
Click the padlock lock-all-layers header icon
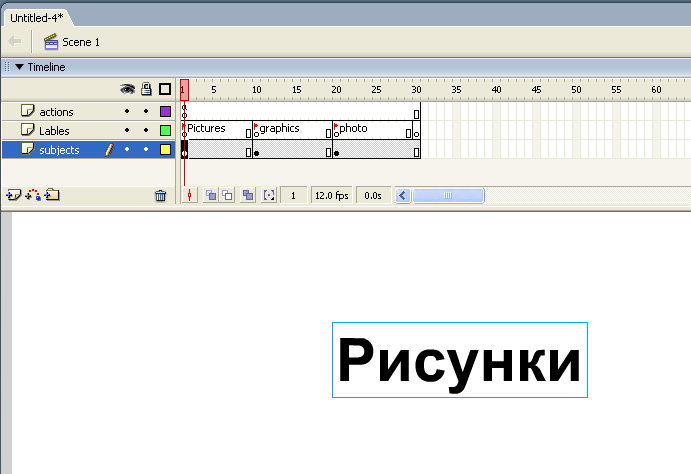tap(146, 89)
